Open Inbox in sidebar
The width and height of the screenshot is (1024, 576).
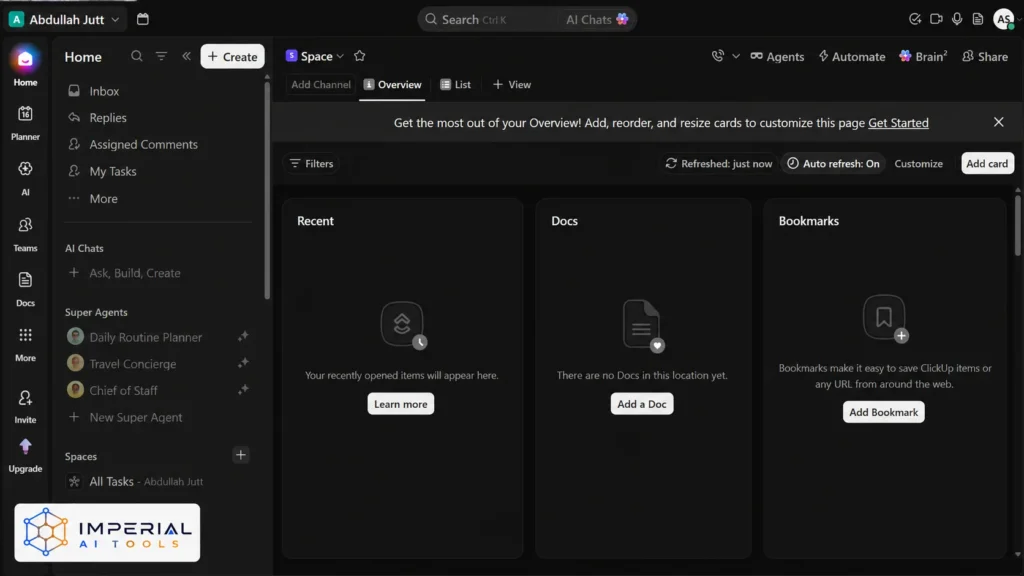pos(104,91)
